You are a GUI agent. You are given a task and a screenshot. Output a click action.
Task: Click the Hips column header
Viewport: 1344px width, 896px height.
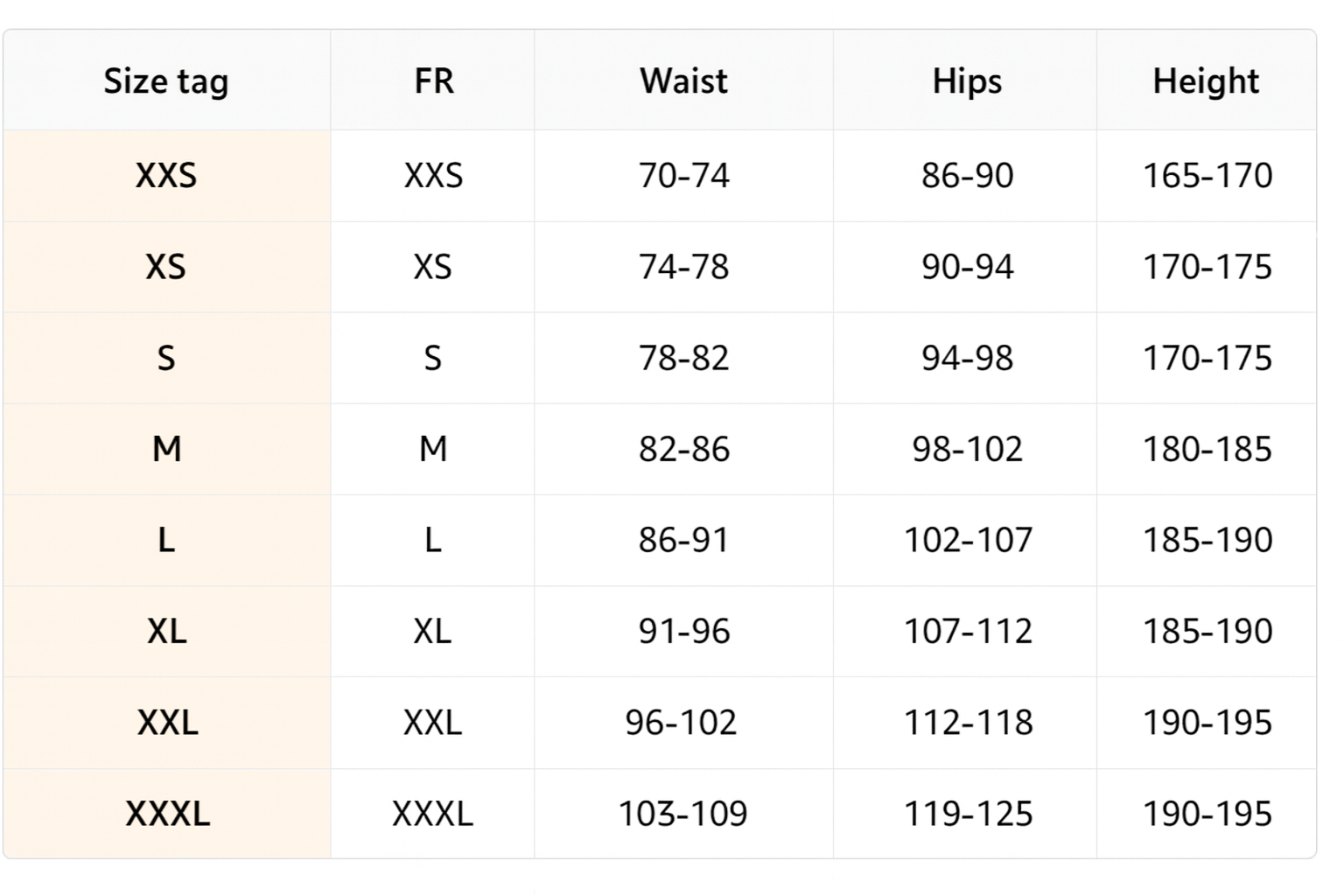pos(966,81)
